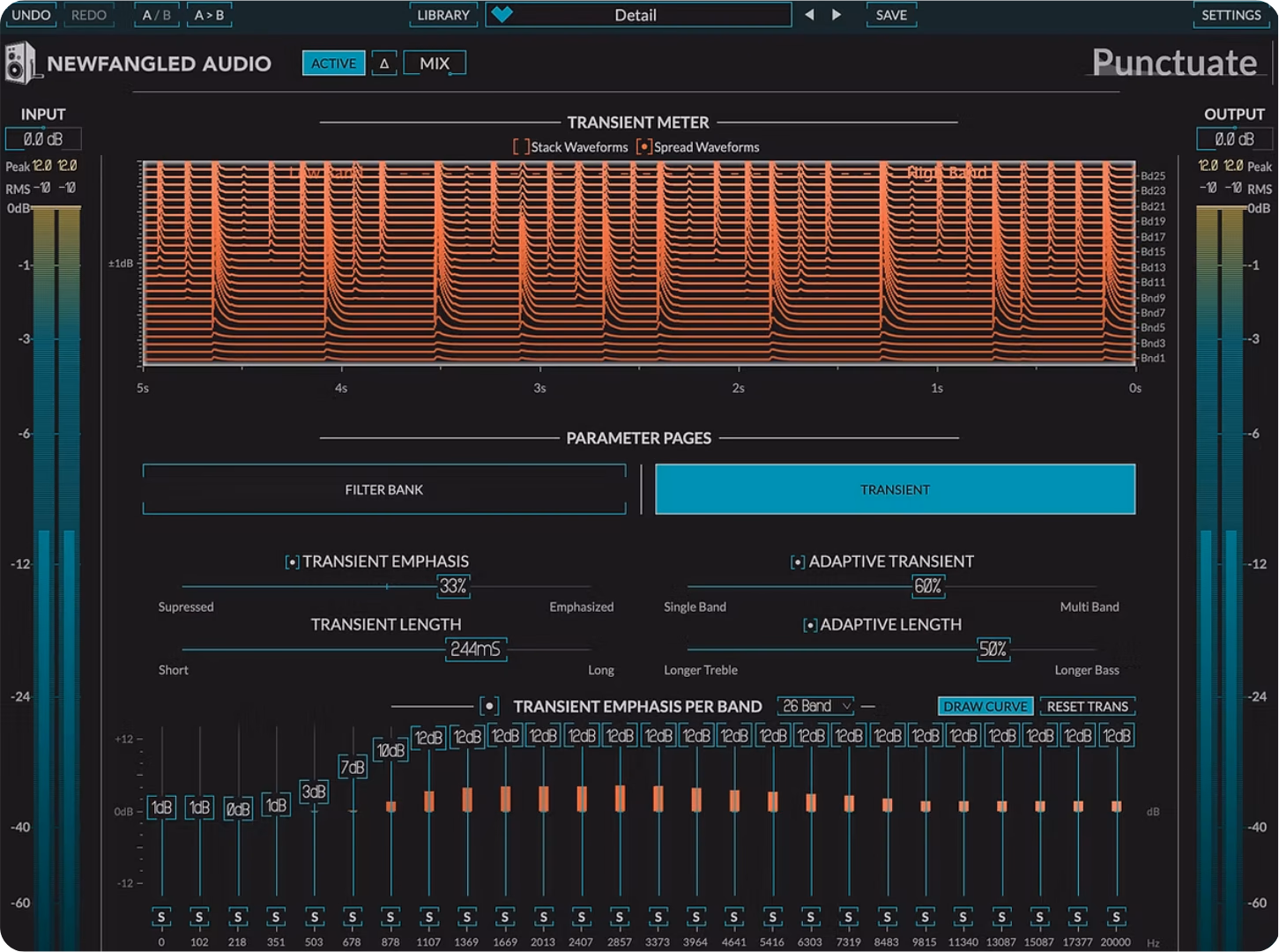
Task: Click the blue heart favorite icon
Action: tap(502, 14)
